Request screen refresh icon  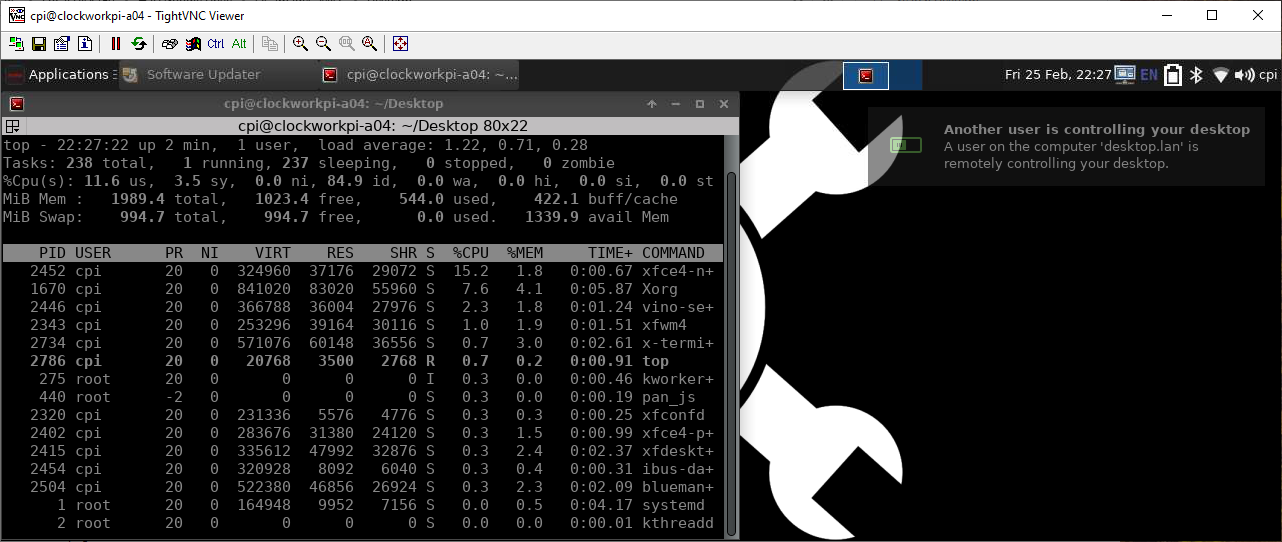[139, 44]
